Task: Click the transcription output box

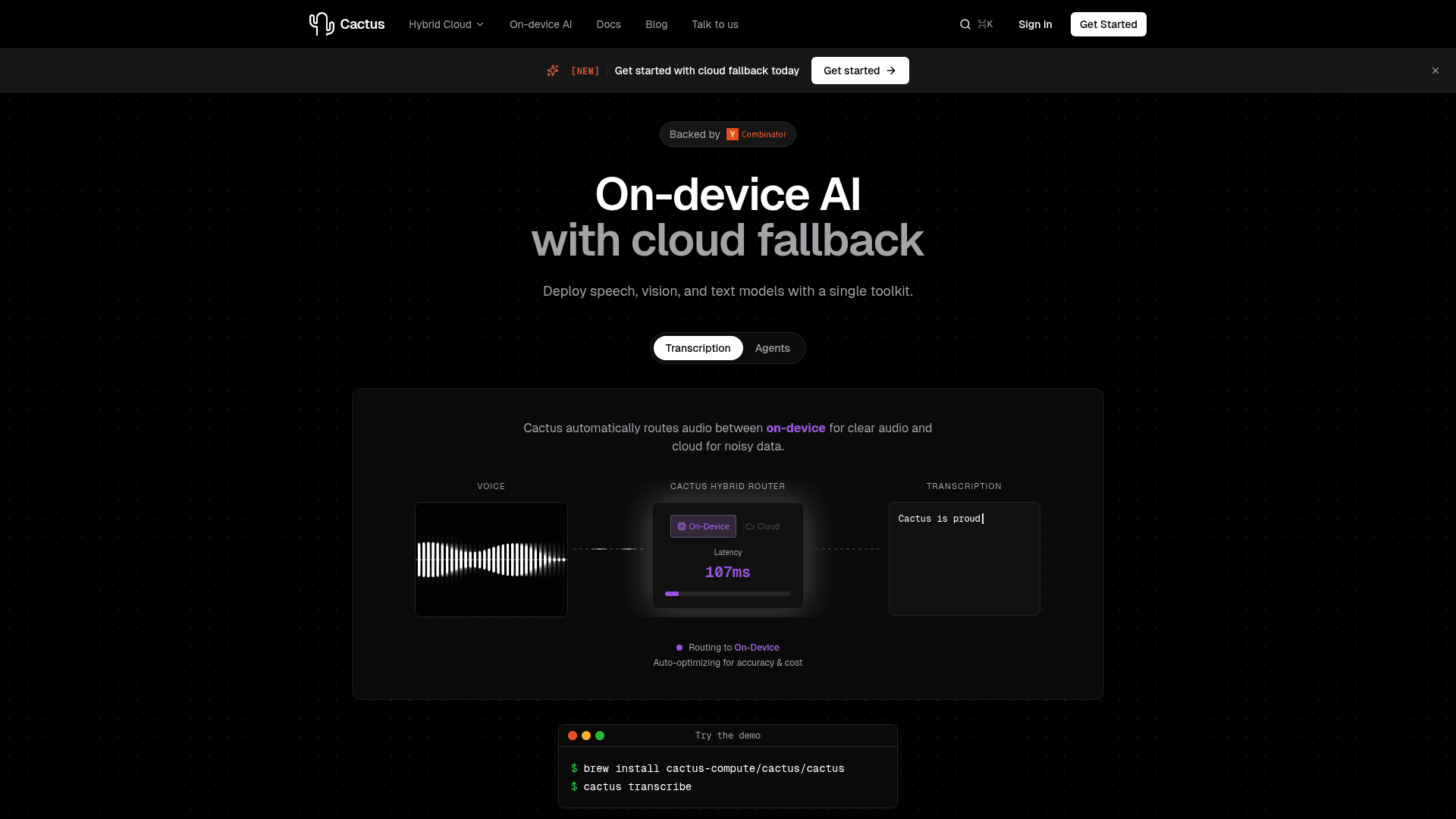Action: coord(965,559)
